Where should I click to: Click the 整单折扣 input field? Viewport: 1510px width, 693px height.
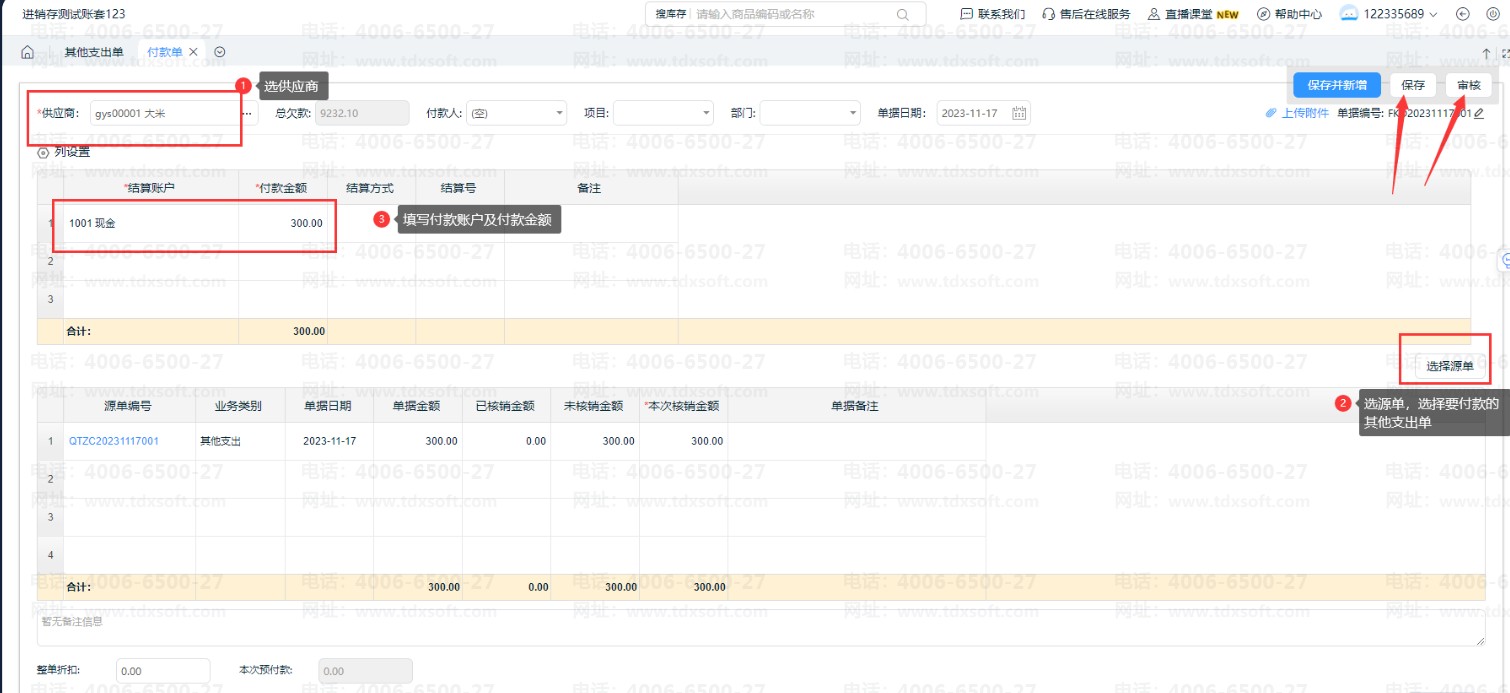163,671
